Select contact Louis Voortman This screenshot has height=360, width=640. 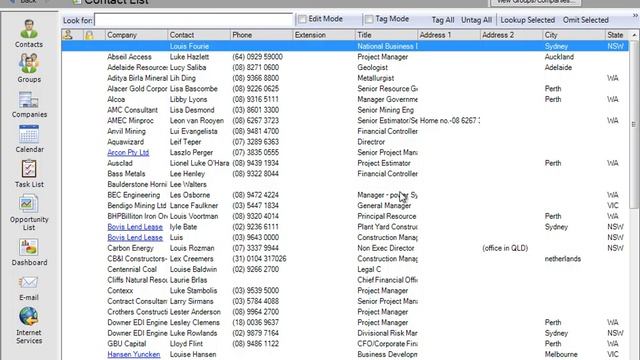(194, 216)
